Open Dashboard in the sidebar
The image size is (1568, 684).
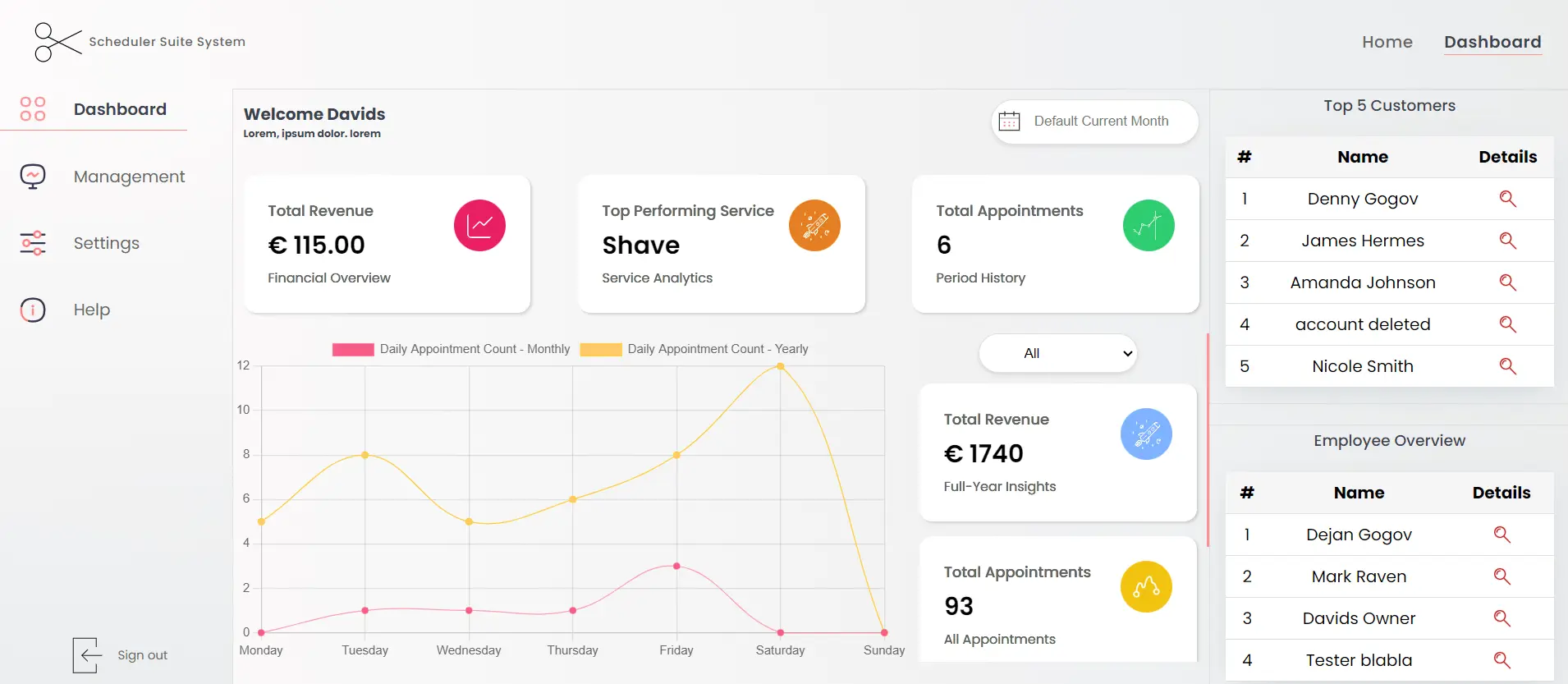[120, 109]
